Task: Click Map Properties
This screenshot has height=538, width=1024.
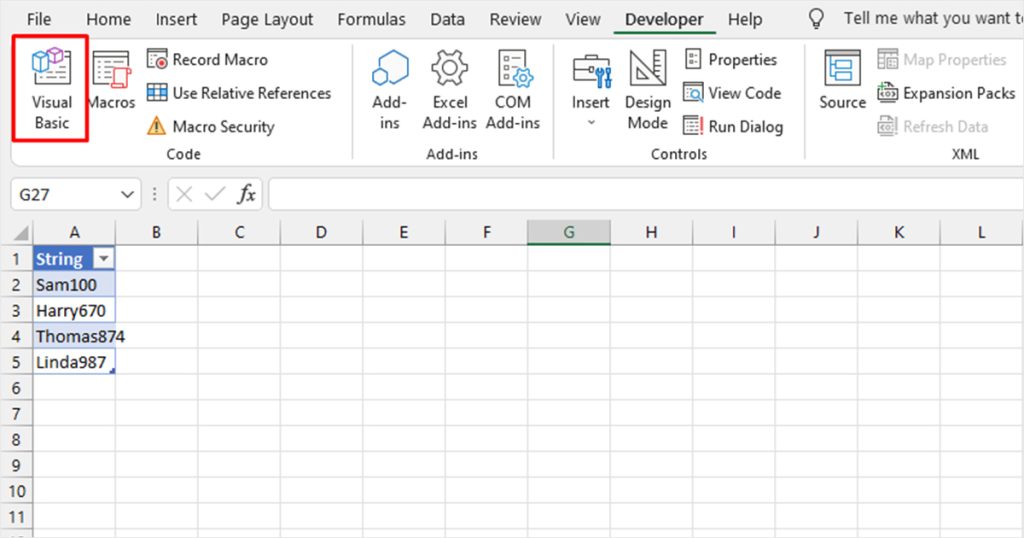Action: [x=942, y=59]
